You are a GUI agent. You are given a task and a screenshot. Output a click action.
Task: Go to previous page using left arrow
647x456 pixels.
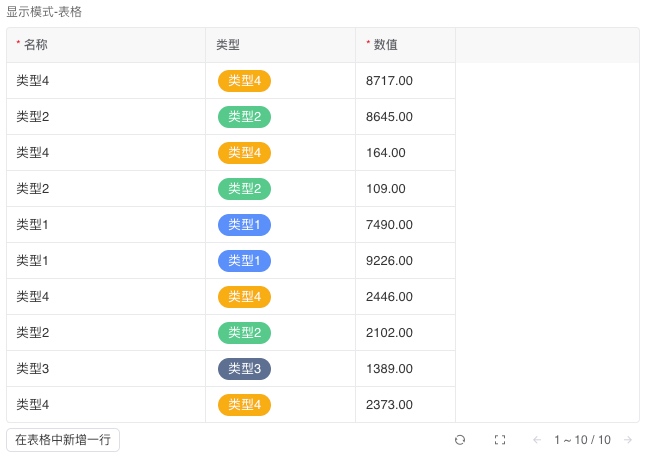pos(537,440)
